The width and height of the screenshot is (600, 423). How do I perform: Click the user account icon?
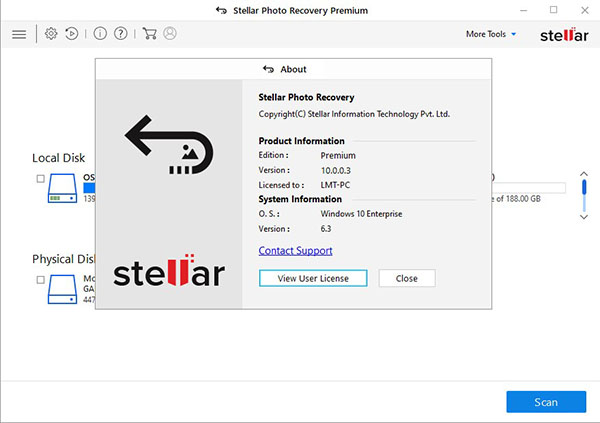170,34
